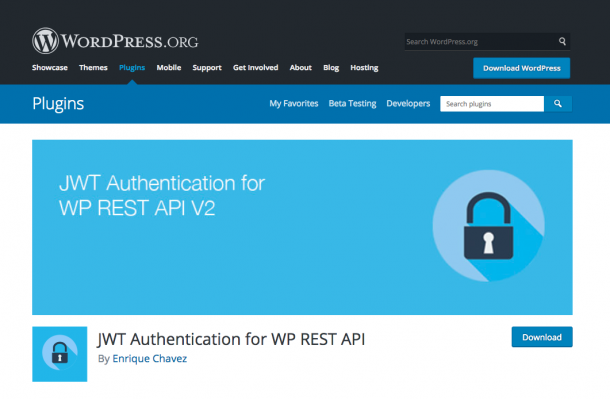Image resolution: width=610 pixels, height=399 pixels.
Task: Open the Support page
Action: [x=207, y=68]
